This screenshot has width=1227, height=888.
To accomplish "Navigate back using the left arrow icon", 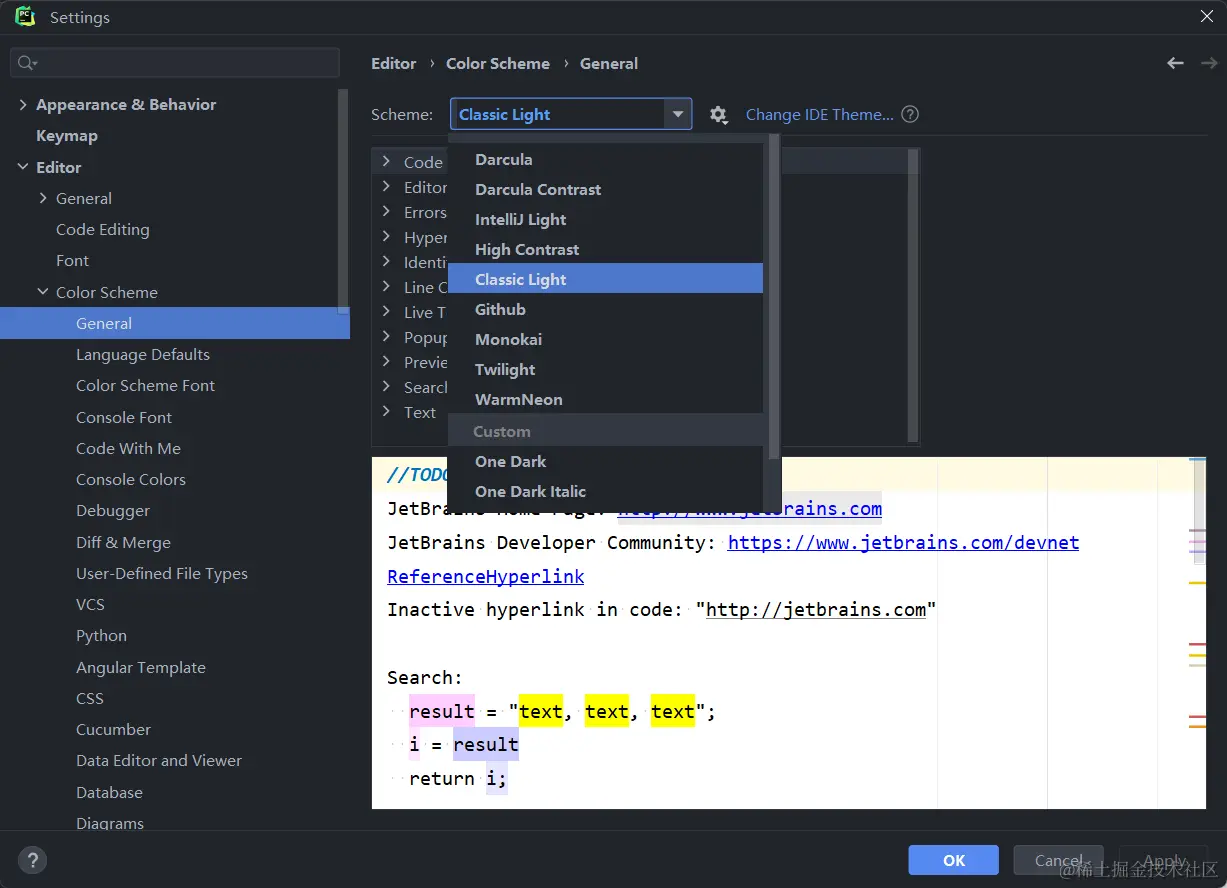I will click(1174, 63).
